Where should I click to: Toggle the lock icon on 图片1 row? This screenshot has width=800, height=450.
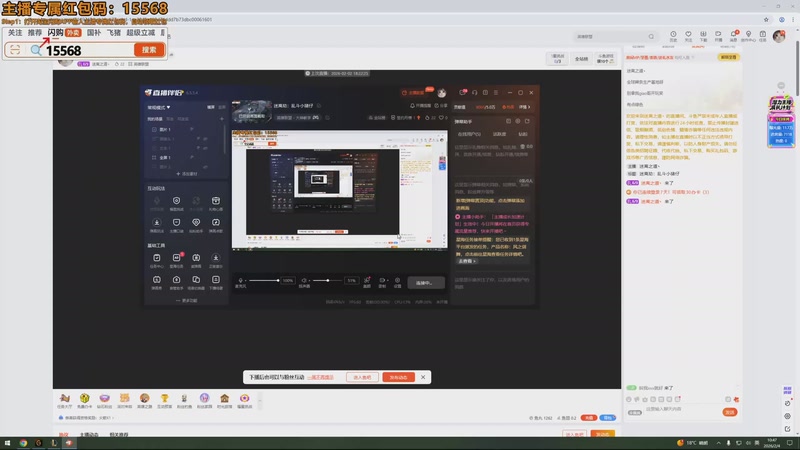(x=191, y=130)
